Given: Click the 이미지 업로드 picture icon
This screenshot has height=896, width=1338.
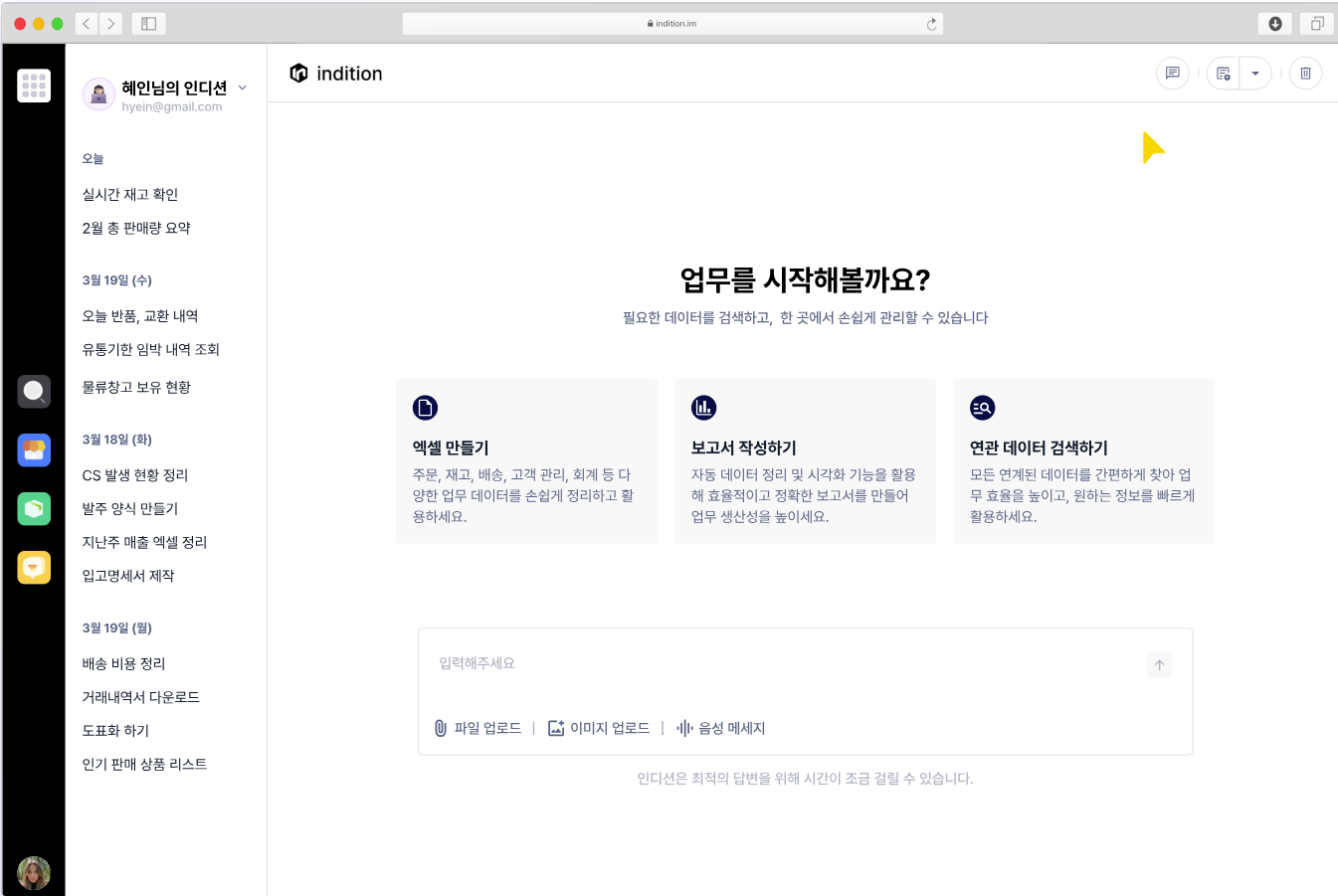Looking at the screenshot, I should (x=556, y=728).
